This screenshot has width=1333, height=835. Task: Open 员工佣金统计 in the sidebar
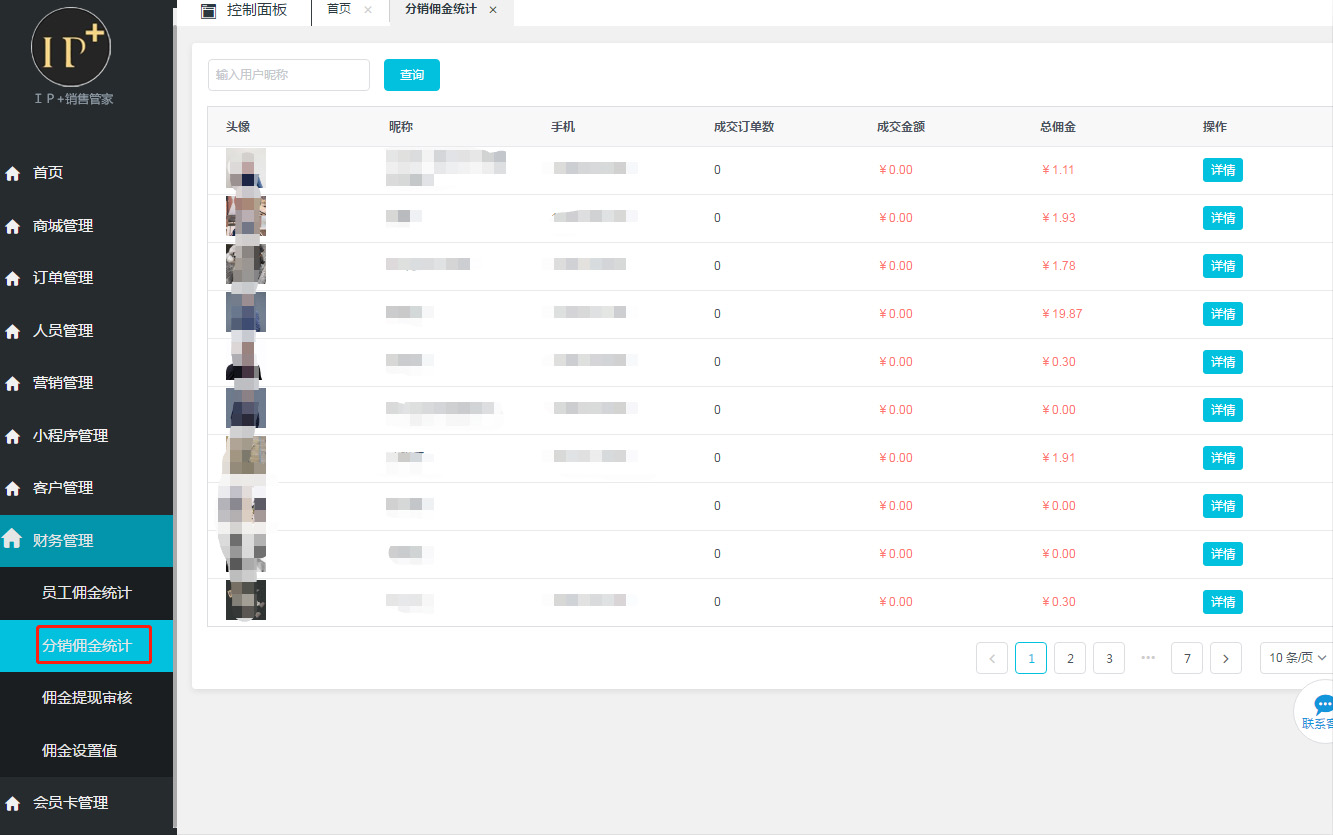87,593
